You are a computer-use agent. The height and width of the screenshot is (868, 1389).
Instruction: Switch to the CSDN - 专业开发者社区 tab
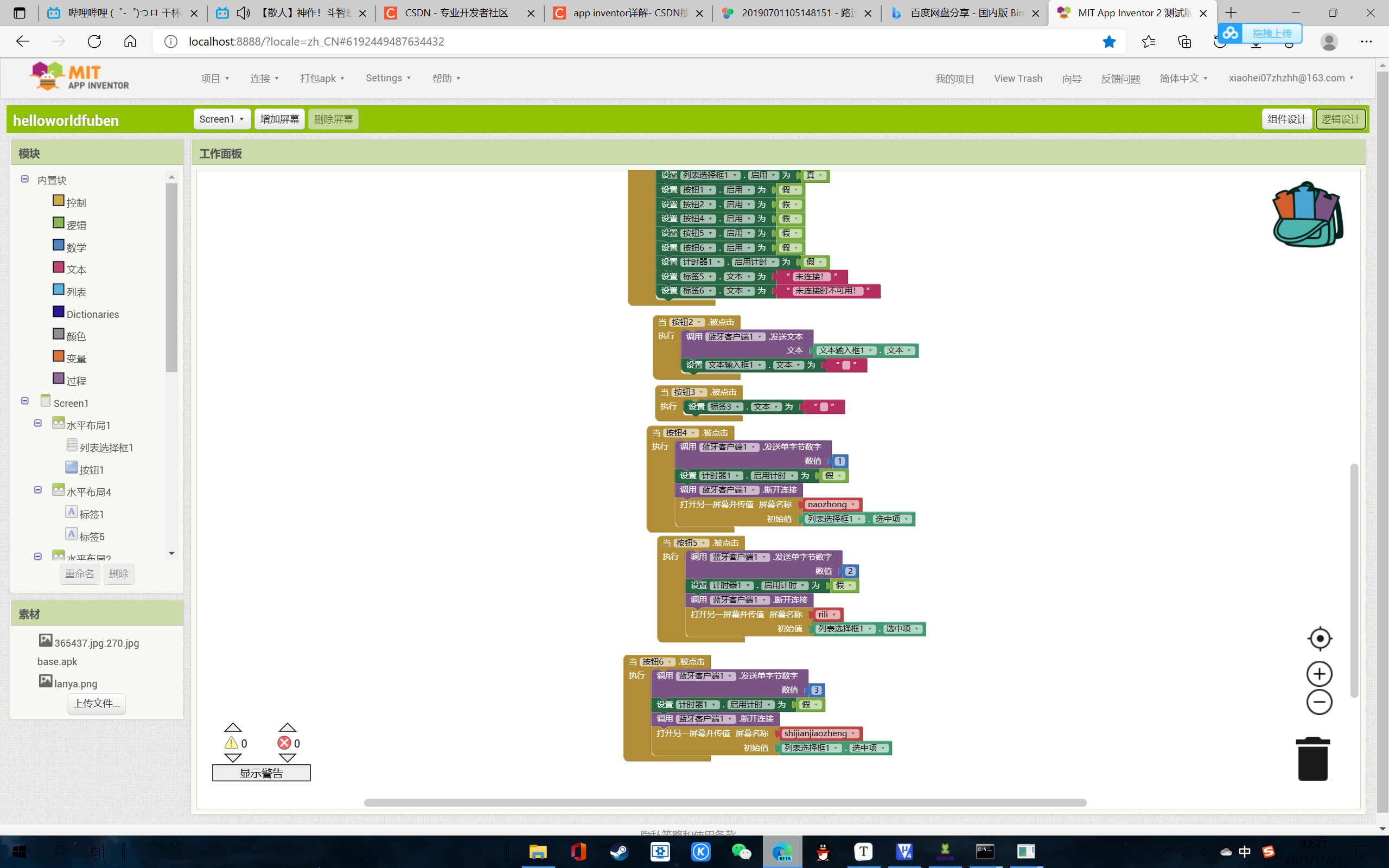pyautogui.click(x=460, y=12)
